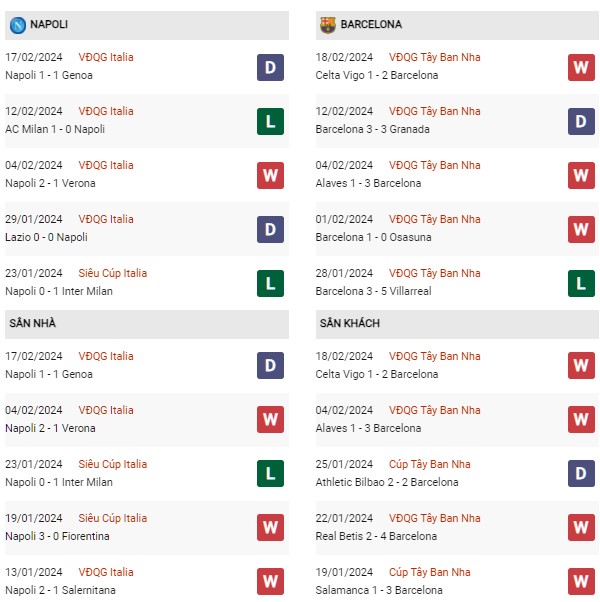The width and height of the screenshot is (600, 602).
Task: Click the Barcelona club crest
Action: (327, 25)
